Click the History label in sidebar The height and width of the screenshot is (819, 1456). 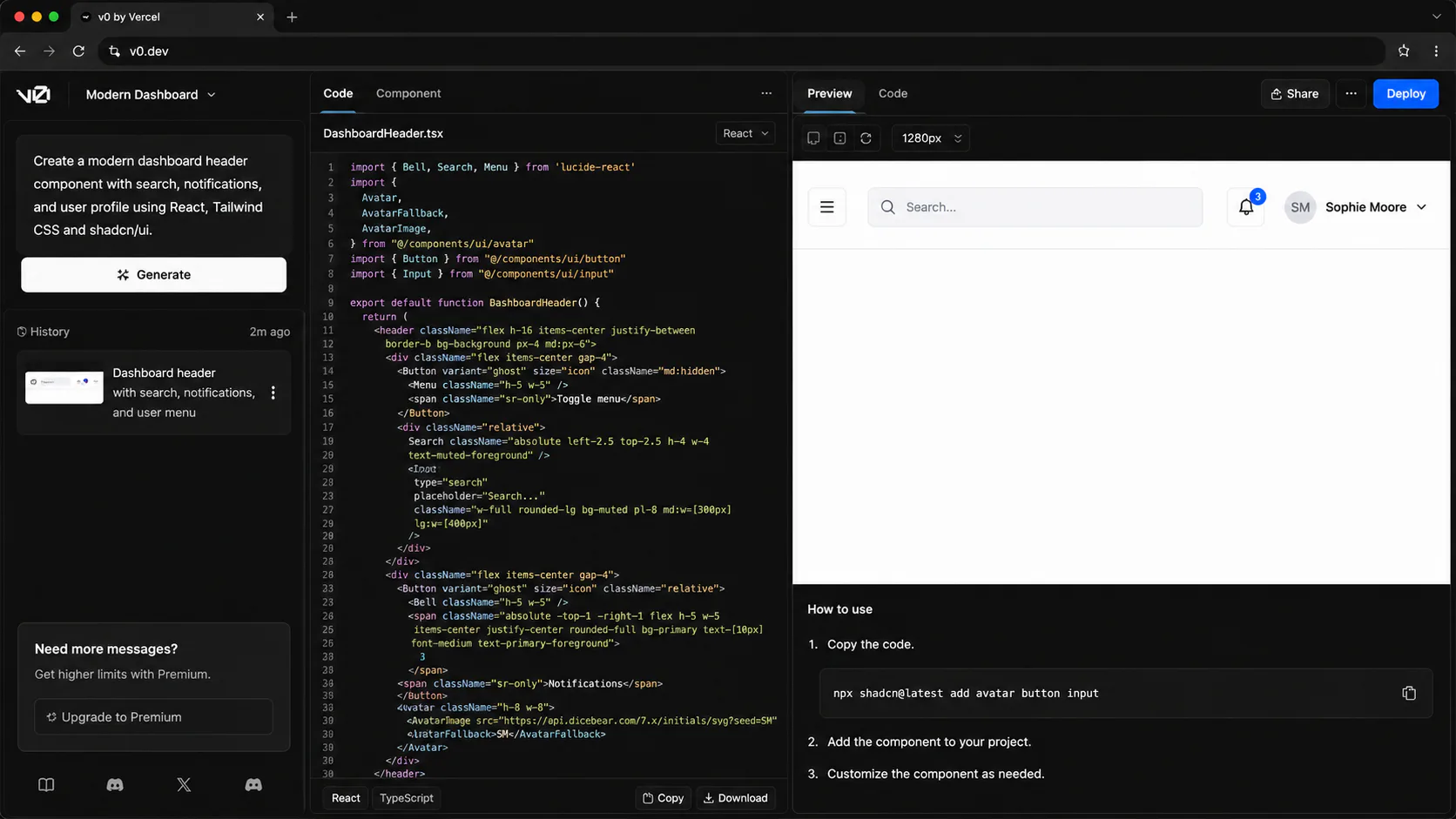point(50,332)
